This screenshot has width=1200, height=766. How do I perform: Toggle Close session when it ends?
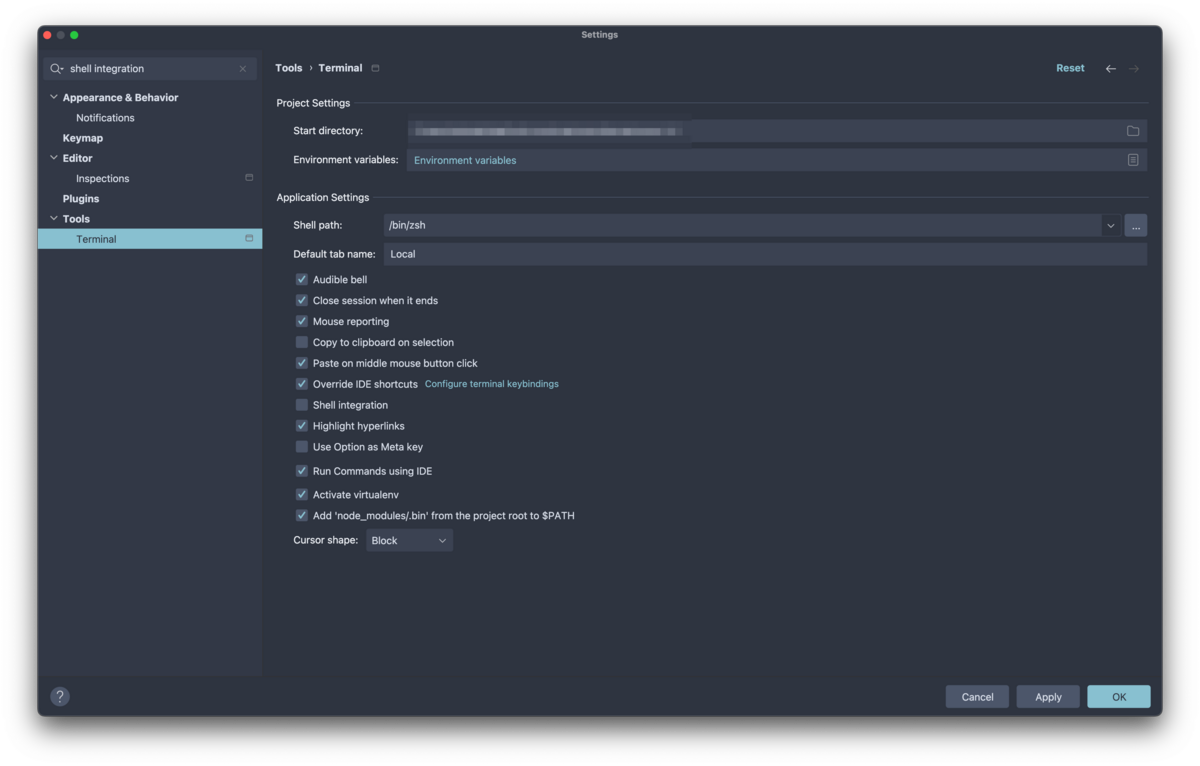coord(301,300)
